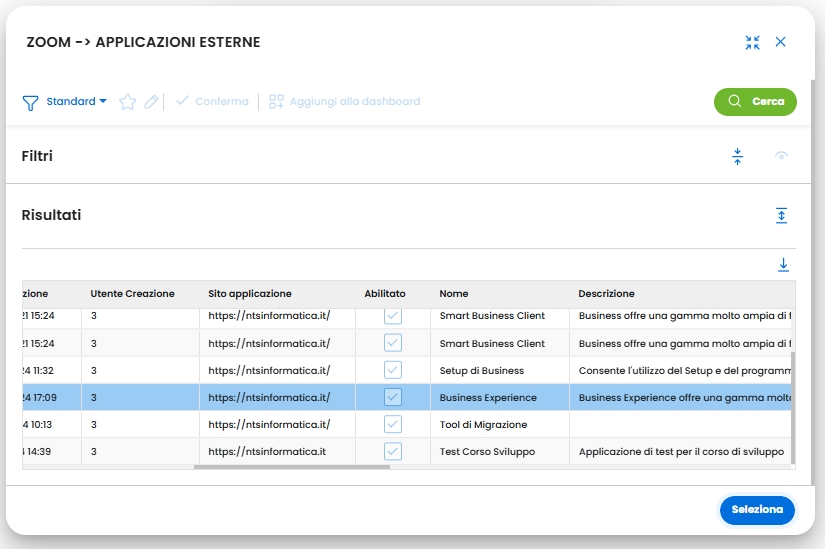Open the Standard filter dropdown

pos(77,102)
